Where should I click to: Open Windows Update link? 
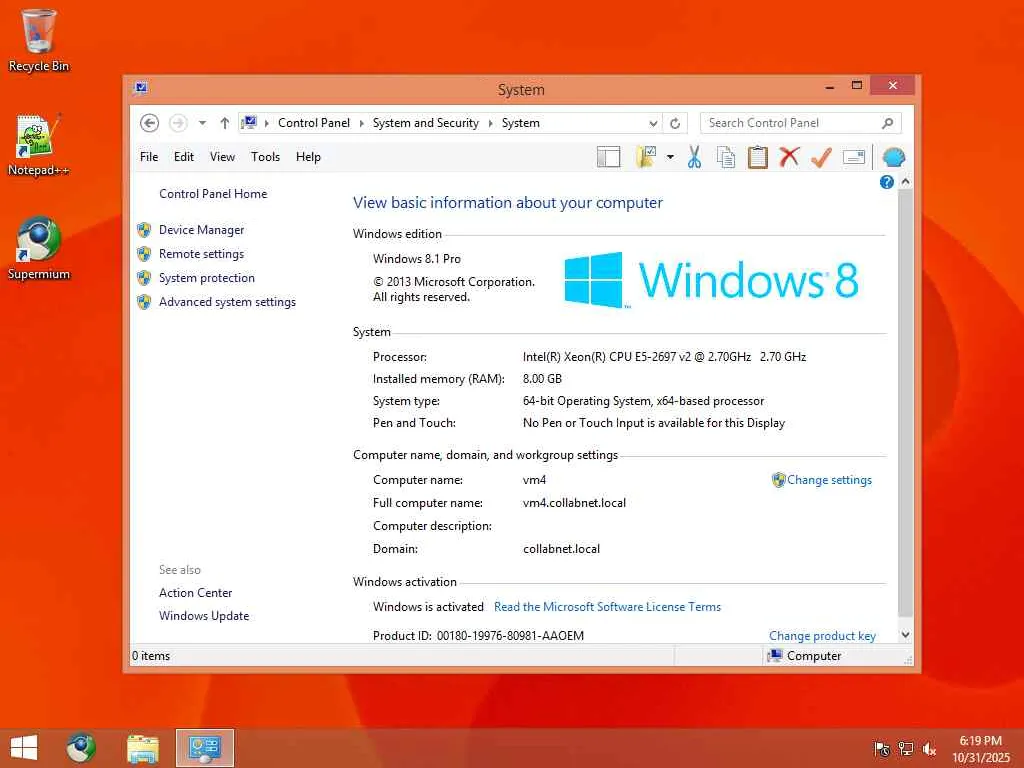pyautogui.click(x=204, y=616)
